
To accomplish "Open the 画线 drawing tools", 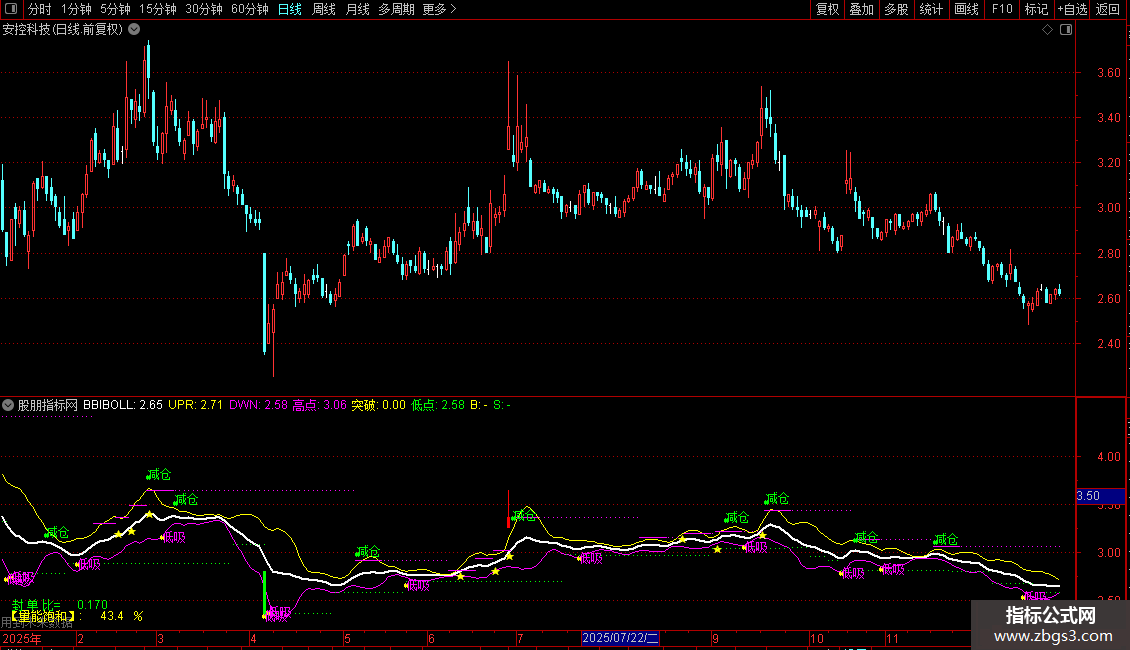I will (x=966, y=10).
